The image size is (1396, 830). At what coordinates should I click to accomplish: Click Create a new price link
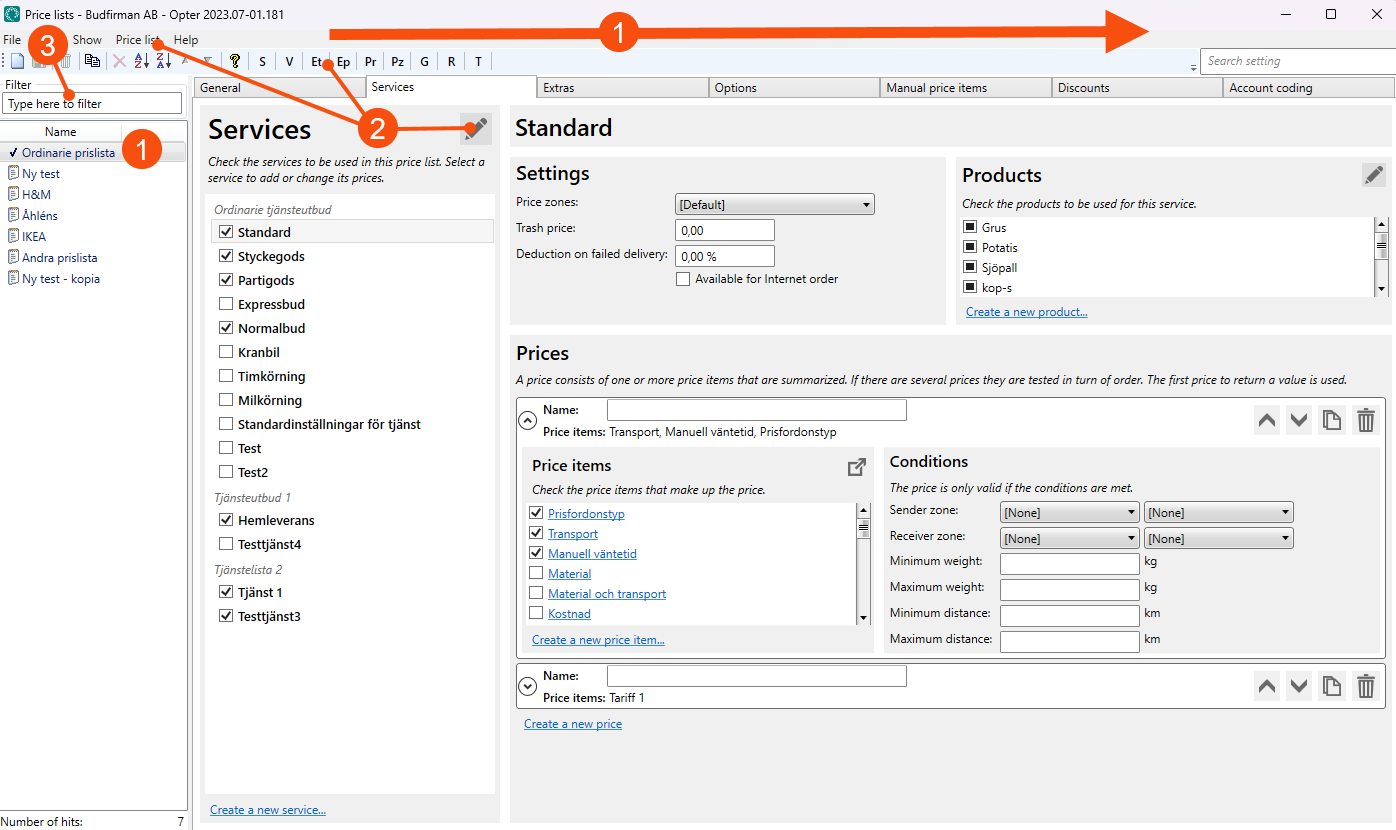[573, 724]
